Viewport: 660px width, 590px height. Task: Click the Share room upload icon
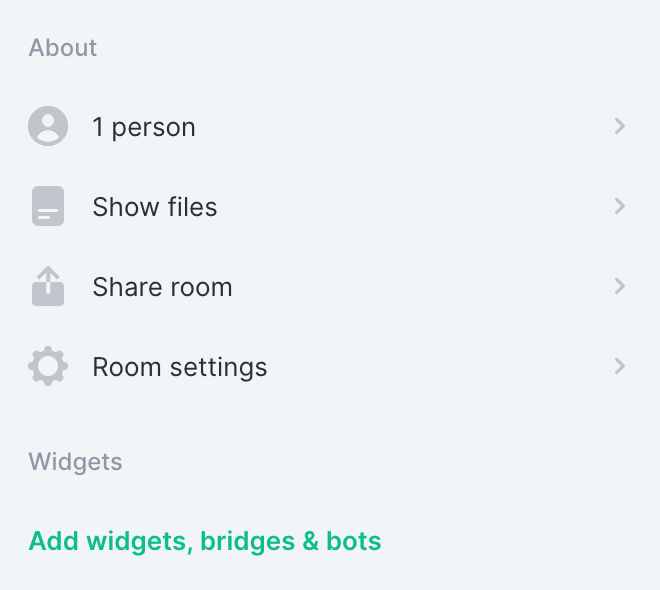(x=48, y=286)
